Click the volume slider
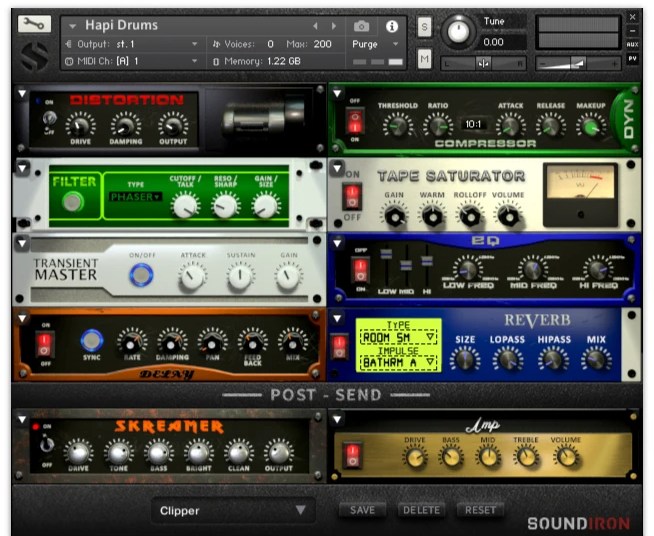The height and width of the screenshot is (536, 654). 577,64
